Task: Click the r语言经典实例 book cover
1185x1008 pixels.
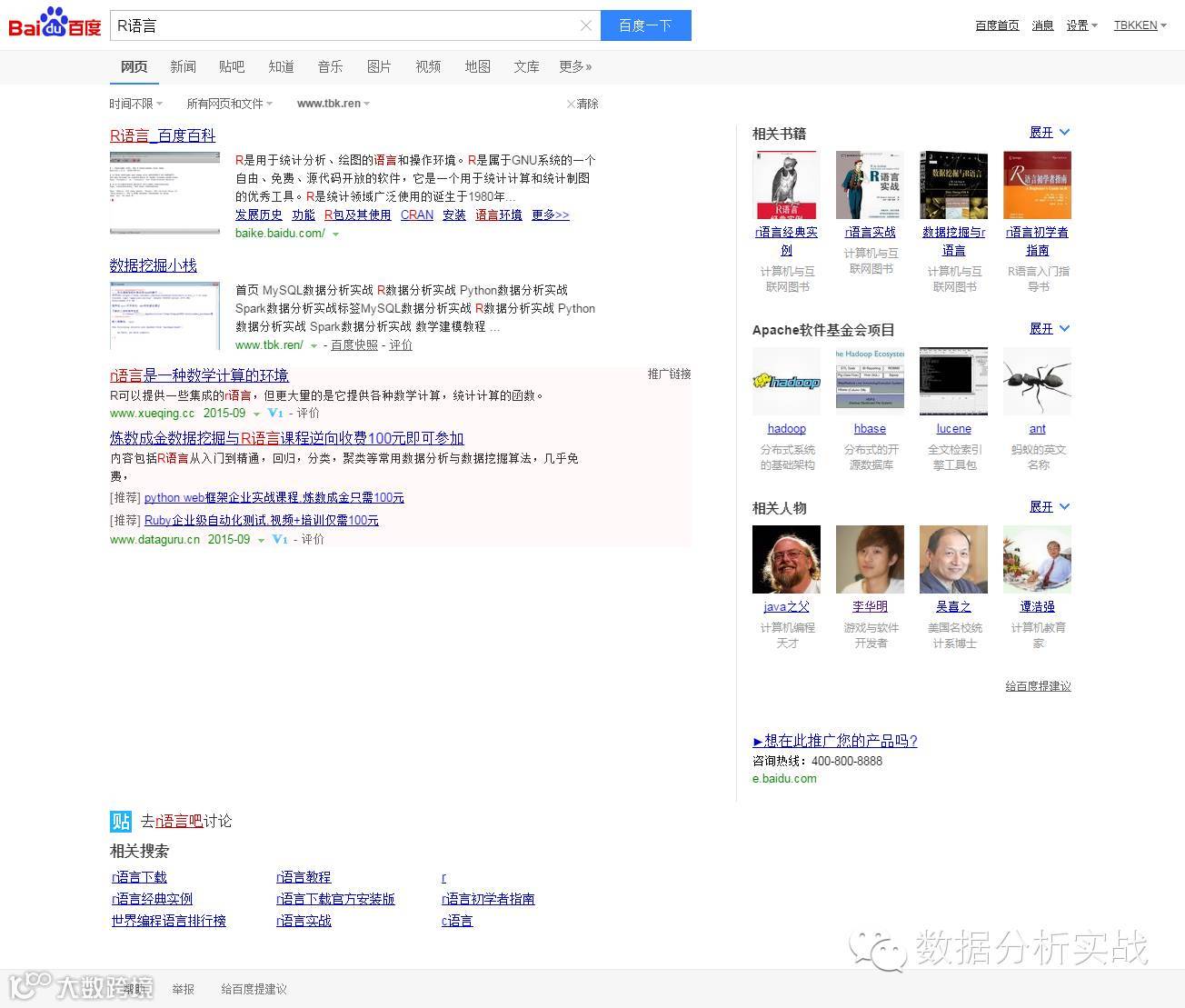Action: (x=787, y=185)
